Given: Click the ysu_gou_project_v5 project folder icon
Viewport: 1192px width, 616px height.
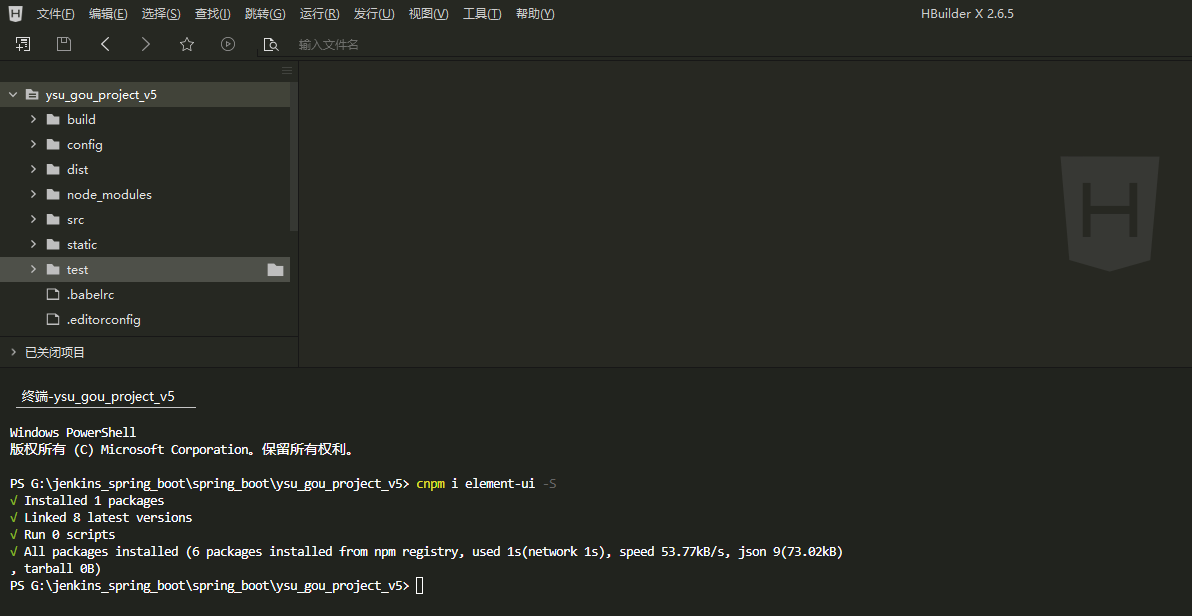Looking at the screenshot, I should coord(32,95).
